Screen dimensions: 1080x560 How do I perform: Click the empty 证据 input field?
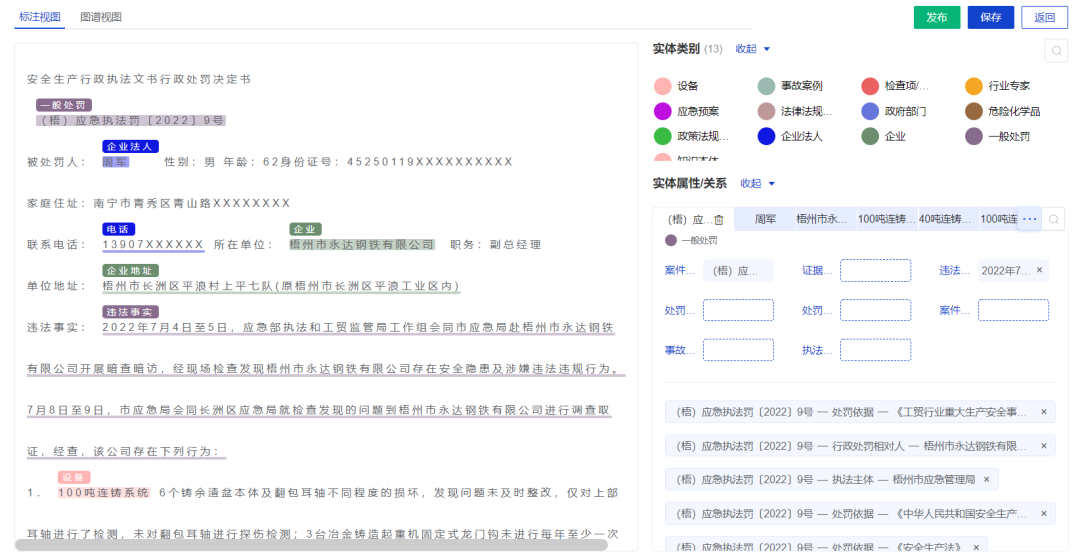(x=875, y=270)
